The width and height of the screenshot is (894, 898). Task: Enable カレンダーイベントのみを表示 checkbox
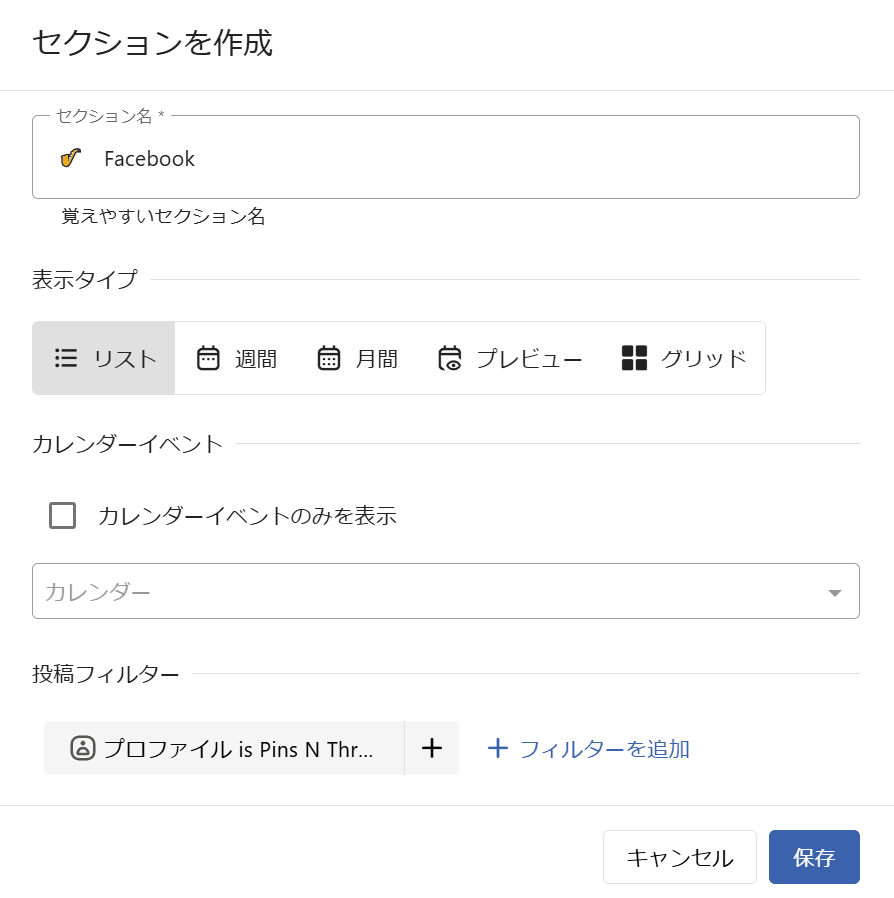coord(63,516)
